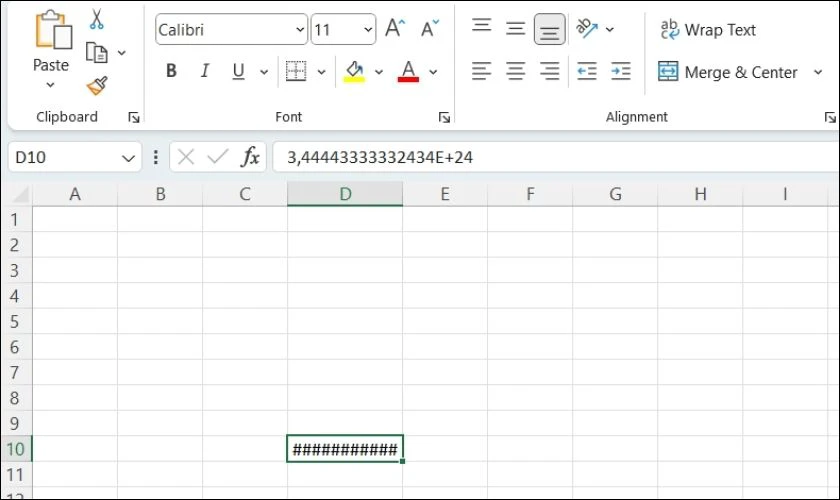Expand the Copy options dropdown arrow
This screenshot has width=840, height=500.
click(122, 53)
